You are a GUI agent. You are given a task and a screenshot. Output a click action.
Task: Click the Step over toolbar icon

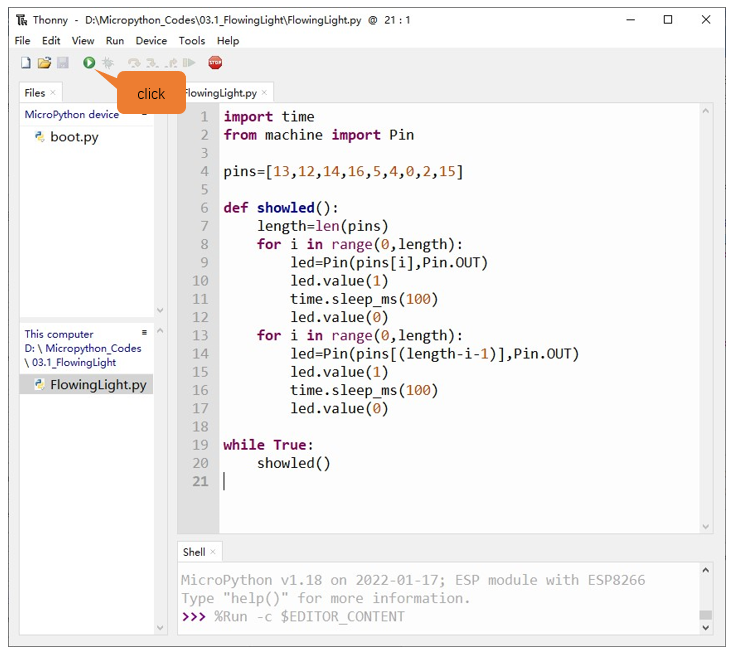134,63
